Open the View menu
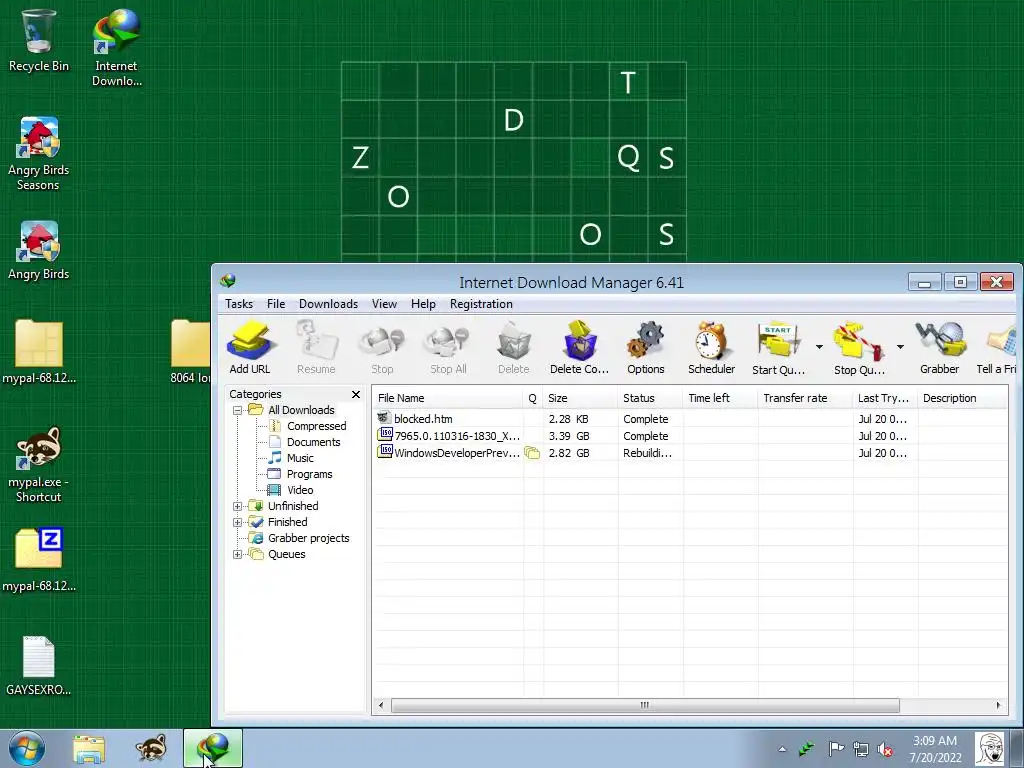This screenshot has width=1024, height=768. pyautogui.click(x=384, y=304)
